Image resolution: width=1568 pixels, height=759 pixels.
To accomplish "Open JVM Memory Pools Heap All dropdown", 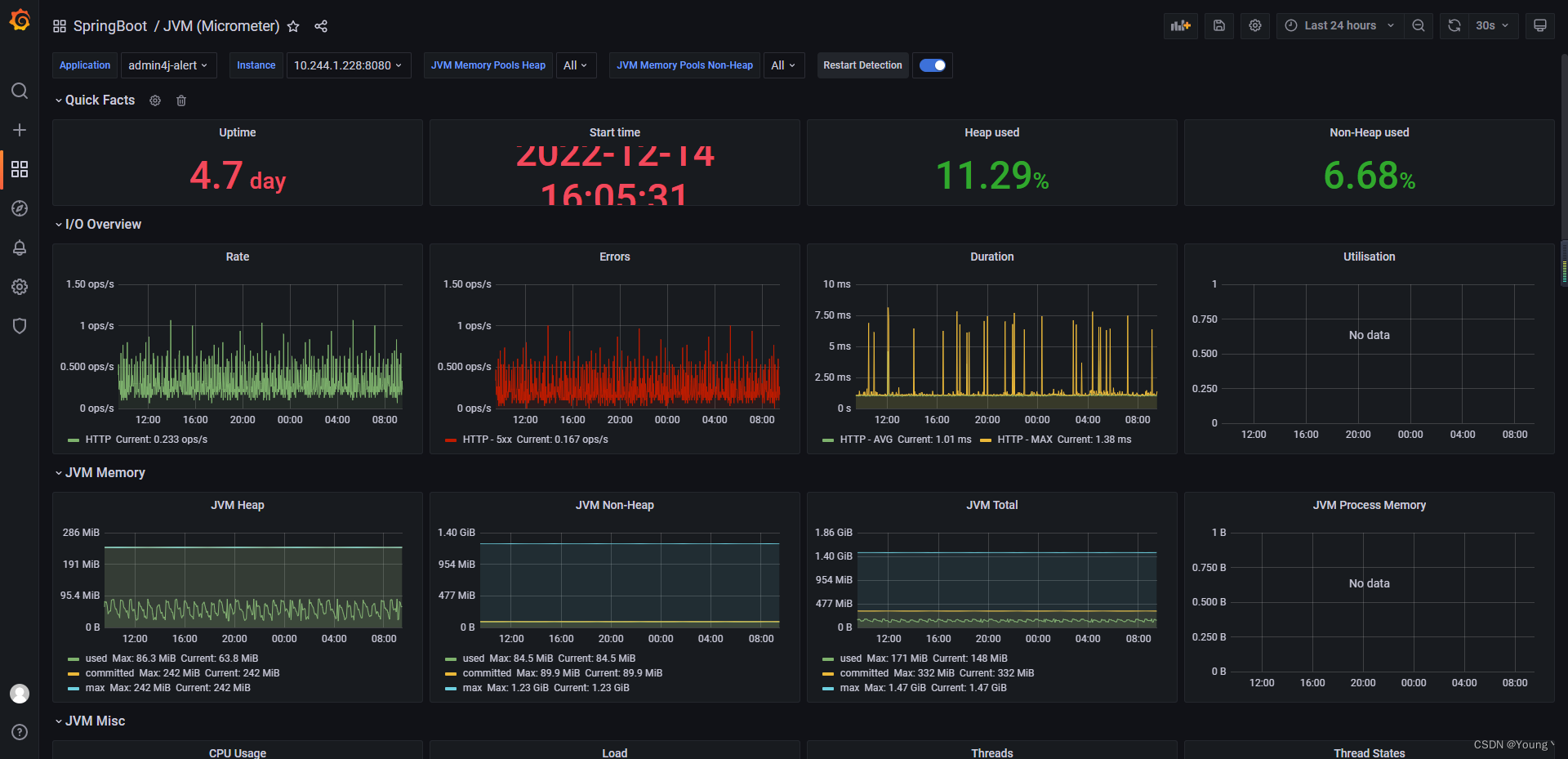I will [x=576, y=65].
